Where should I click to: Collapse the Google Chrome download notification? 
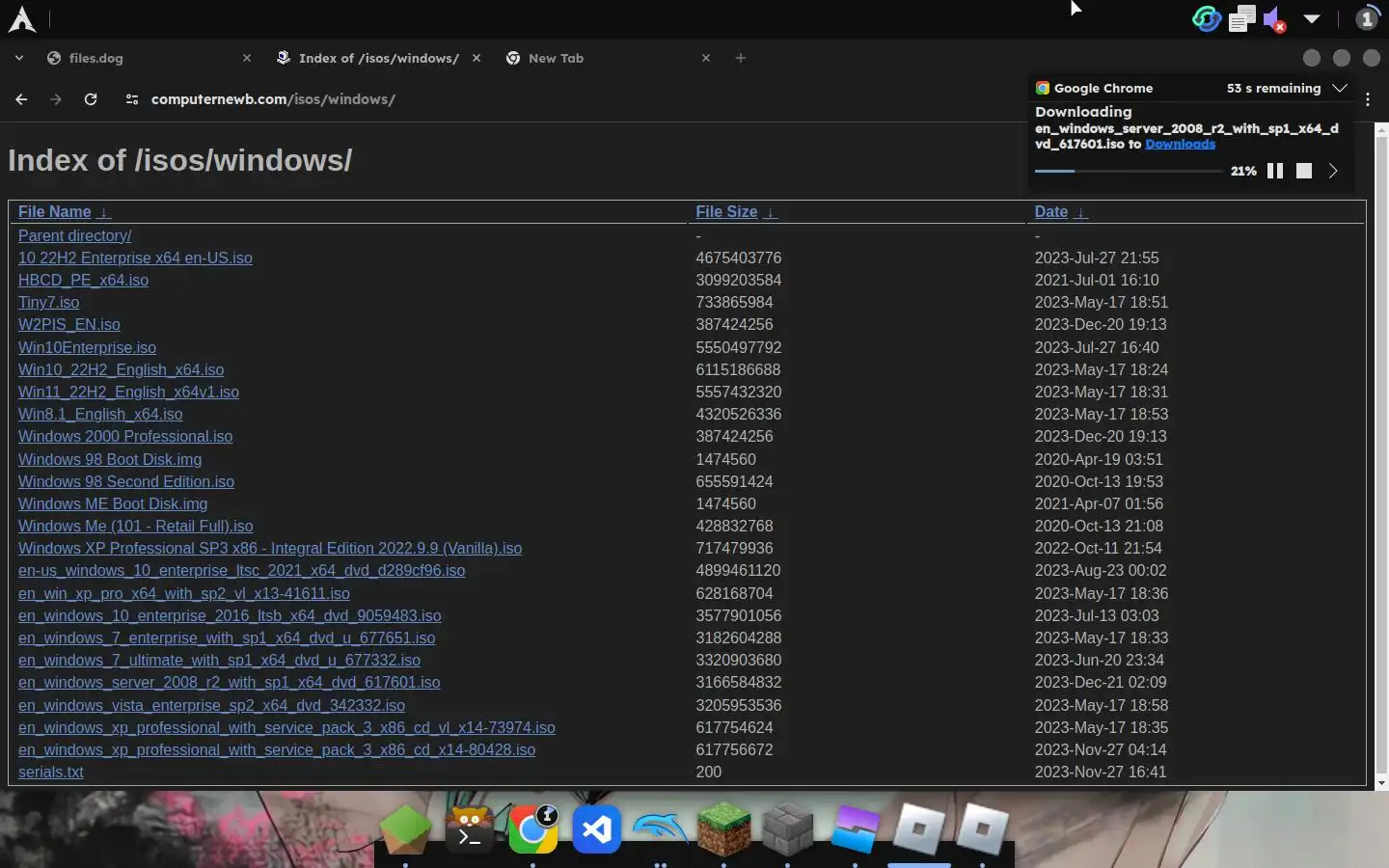tap(1340, 88)
